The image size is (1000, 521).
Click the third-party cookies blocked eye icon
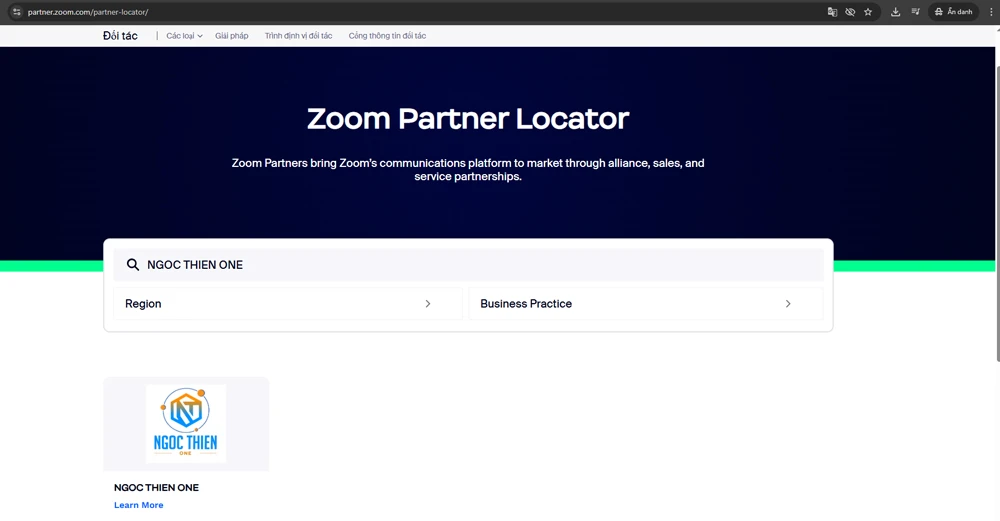coord(850,12)
